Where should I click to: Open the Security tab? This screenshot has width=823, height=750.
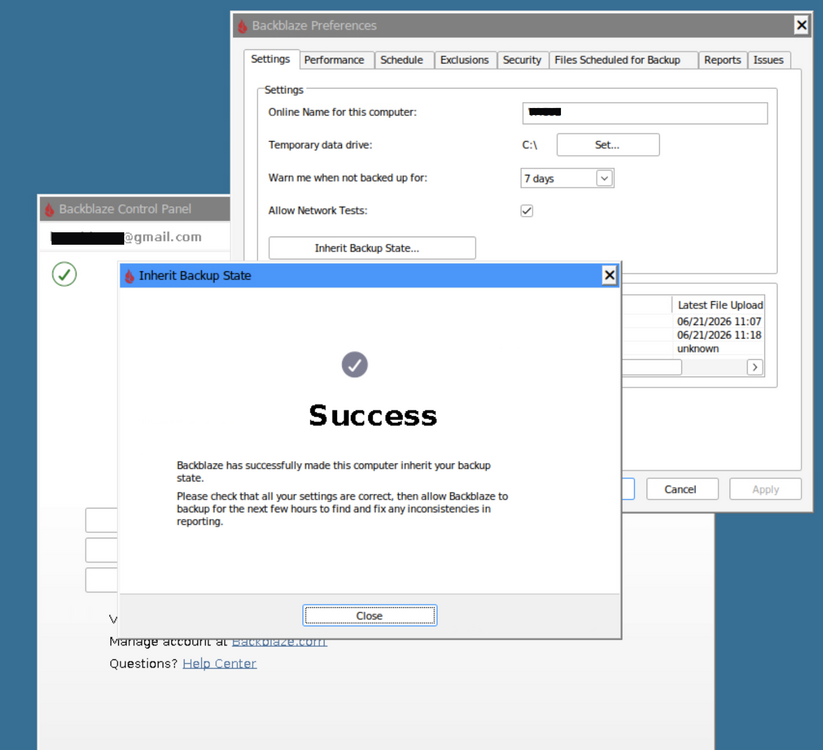click(522, 60)
